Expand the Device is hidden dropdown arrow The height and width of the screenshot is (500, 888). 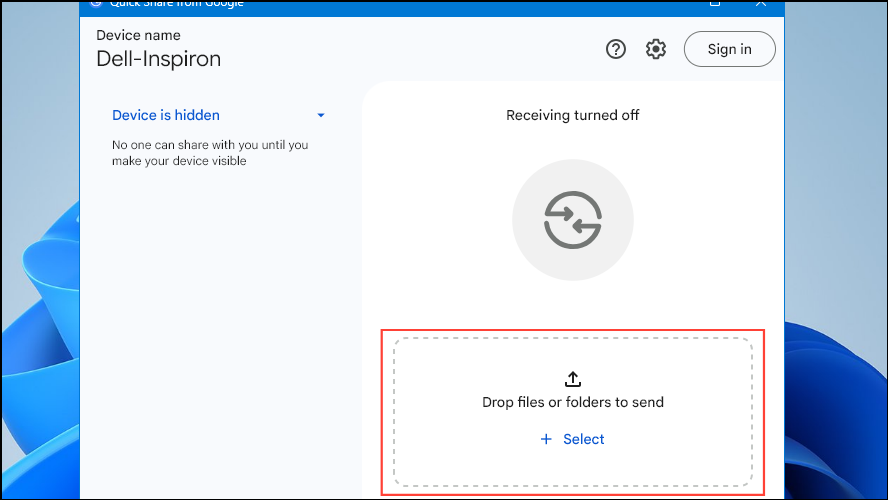point(321,116)
